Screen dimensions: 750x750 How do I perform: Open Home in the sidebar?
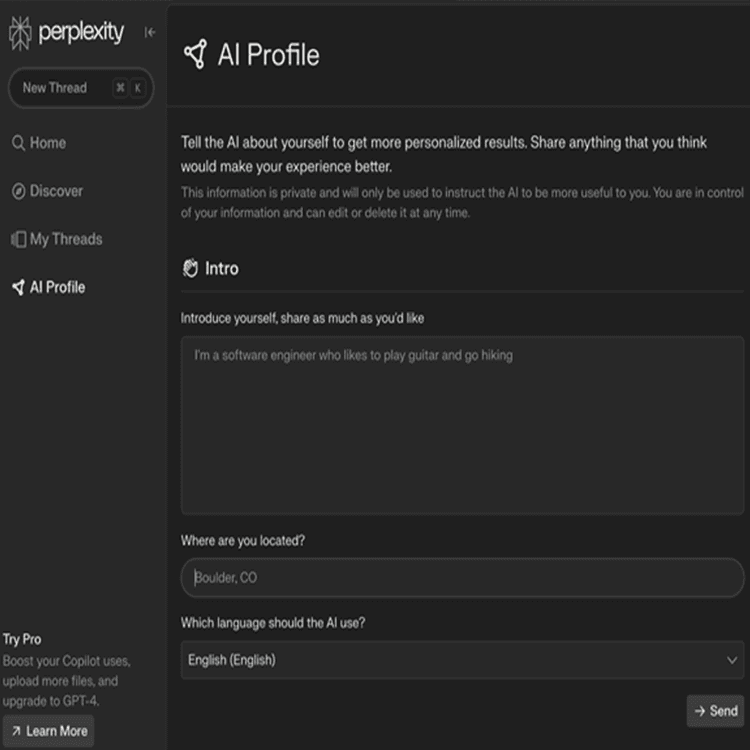pyautogui.click(x=47, y=143)
